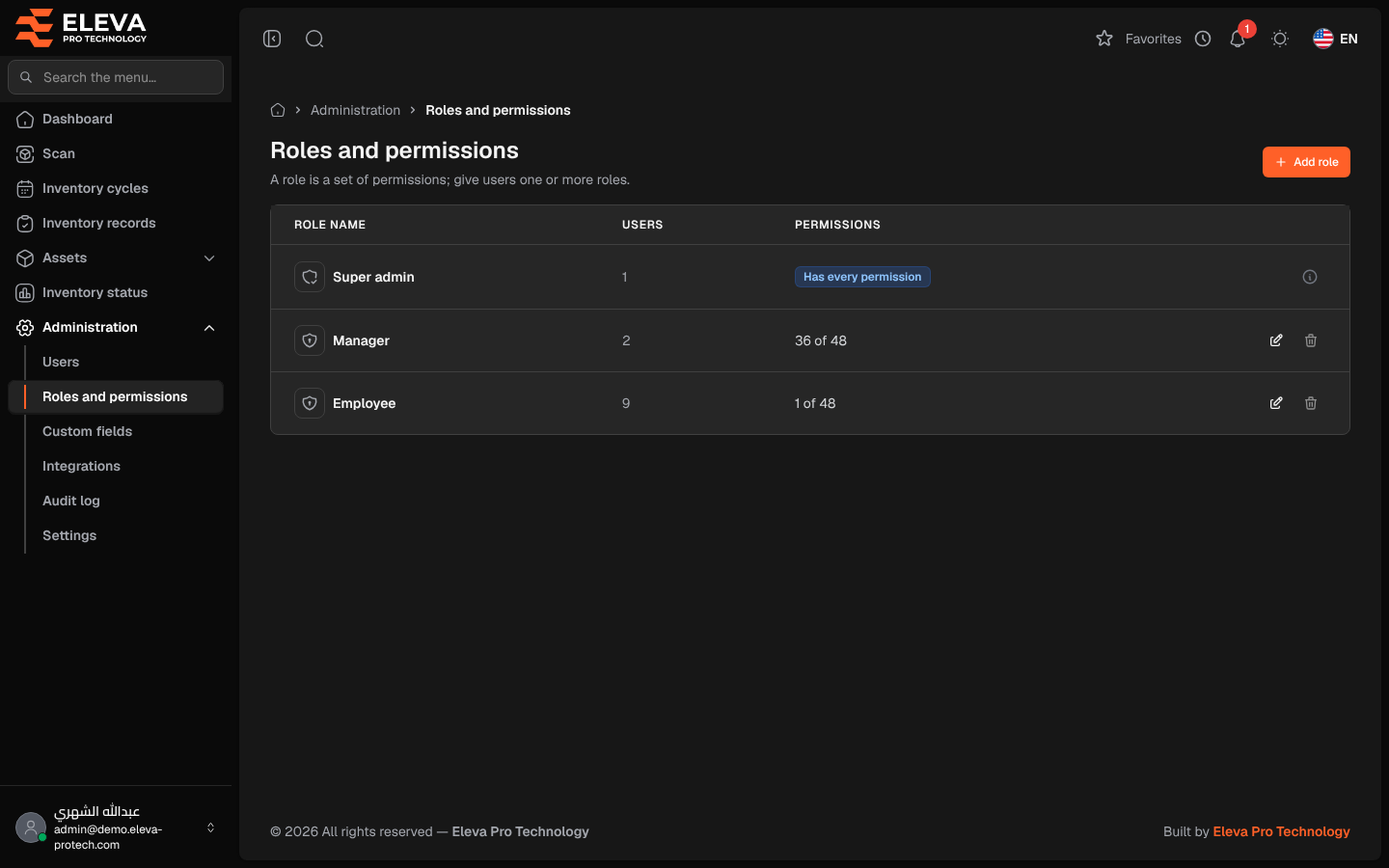
Task: Click the user avatar in sidebar footer
Action: [x=31, y=827]
